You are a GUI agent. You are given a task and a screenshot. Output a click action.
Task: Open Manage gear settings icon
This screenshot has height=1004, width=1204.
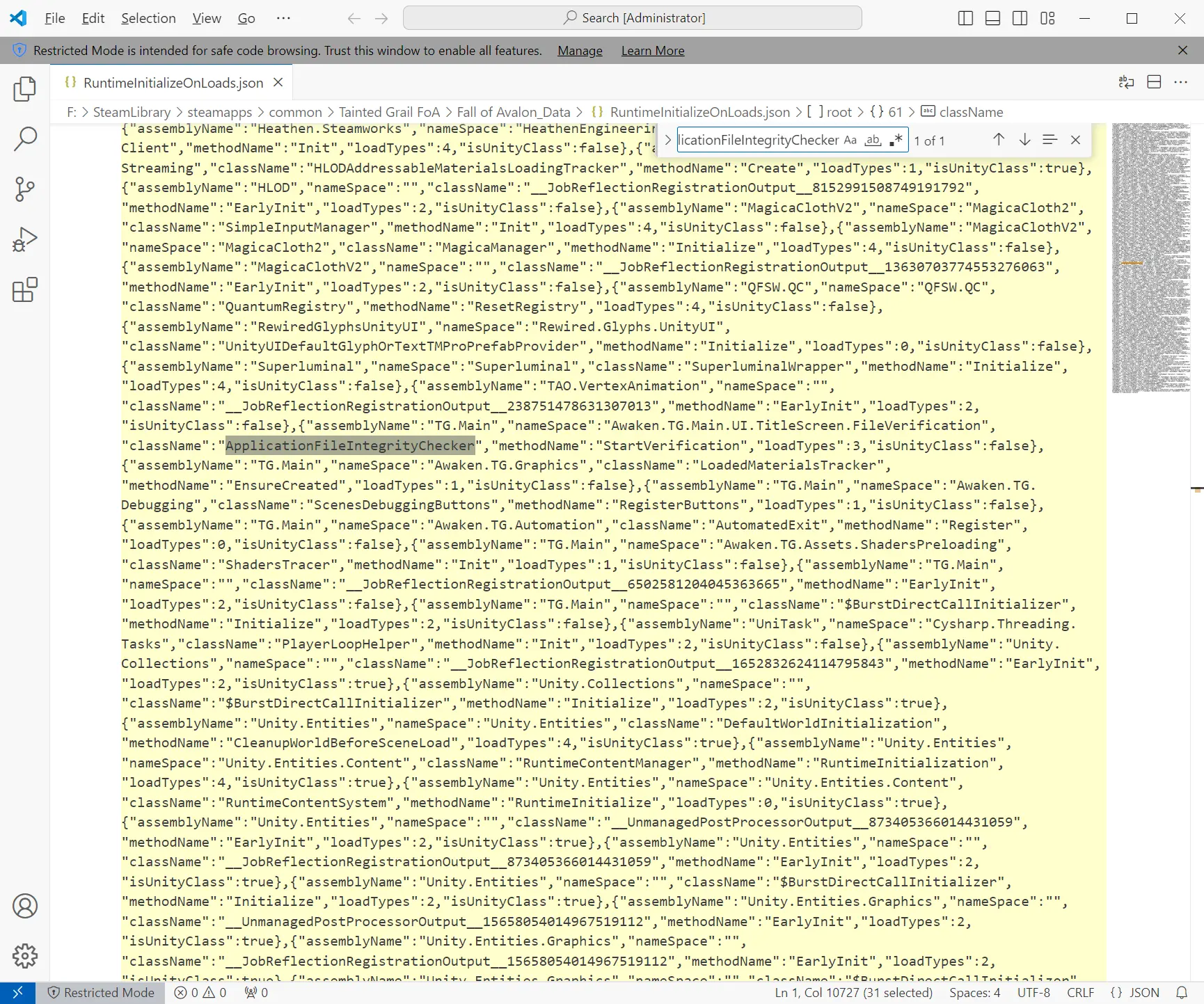pos(25,956)
